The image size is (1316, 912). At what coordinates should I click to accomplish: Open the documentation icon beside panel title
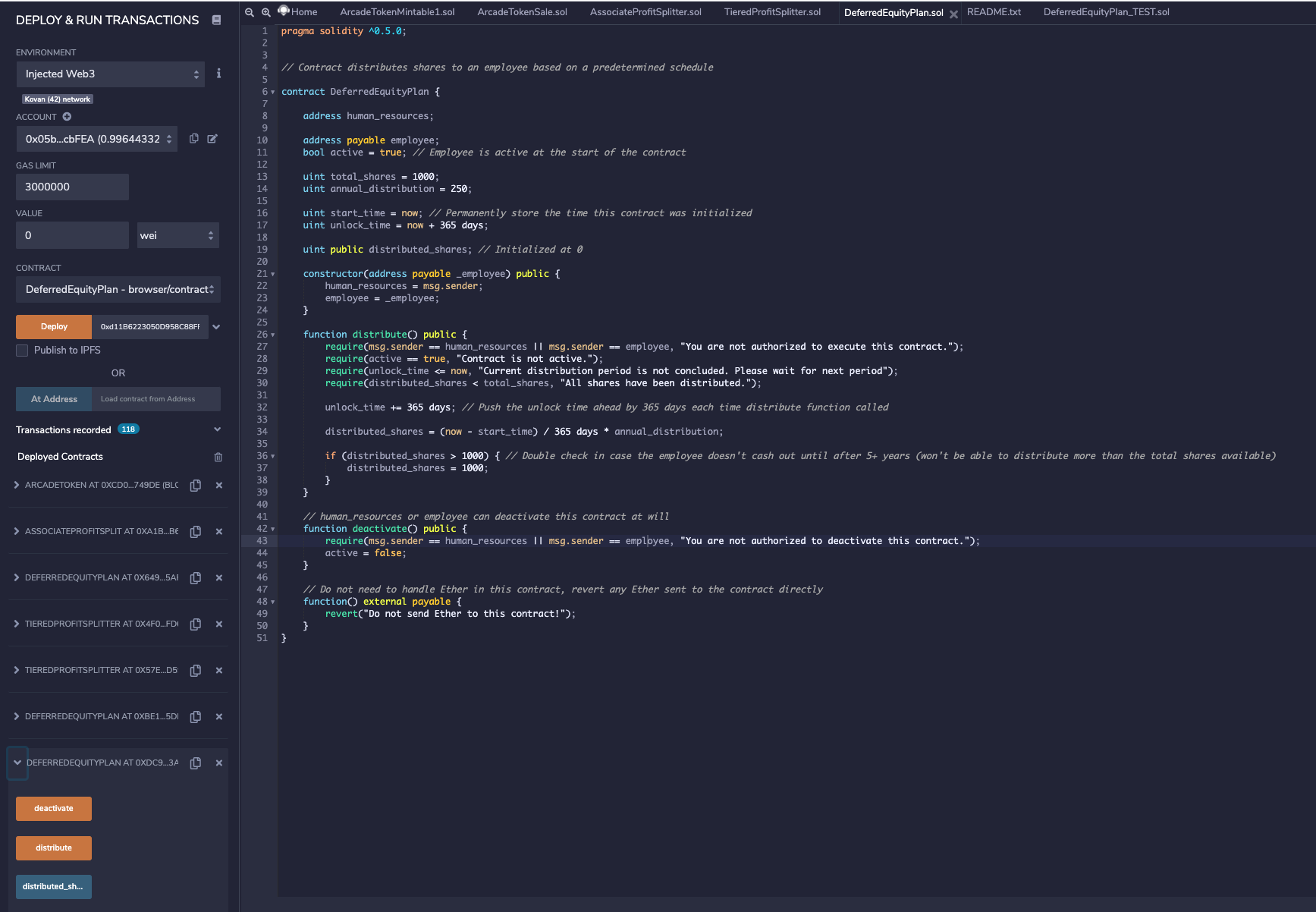click(x=216, y=20)
